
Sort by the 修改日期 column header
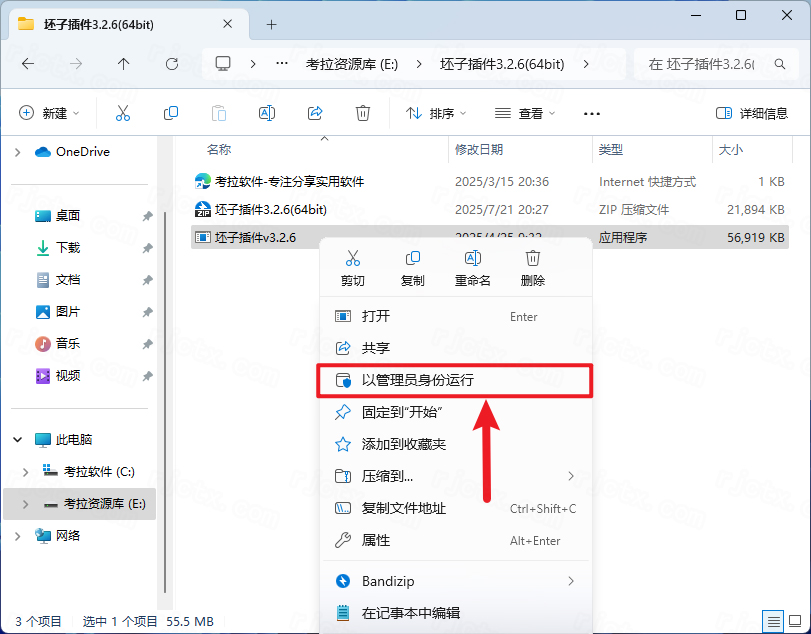pyautogui.click(x=479, y=150)
